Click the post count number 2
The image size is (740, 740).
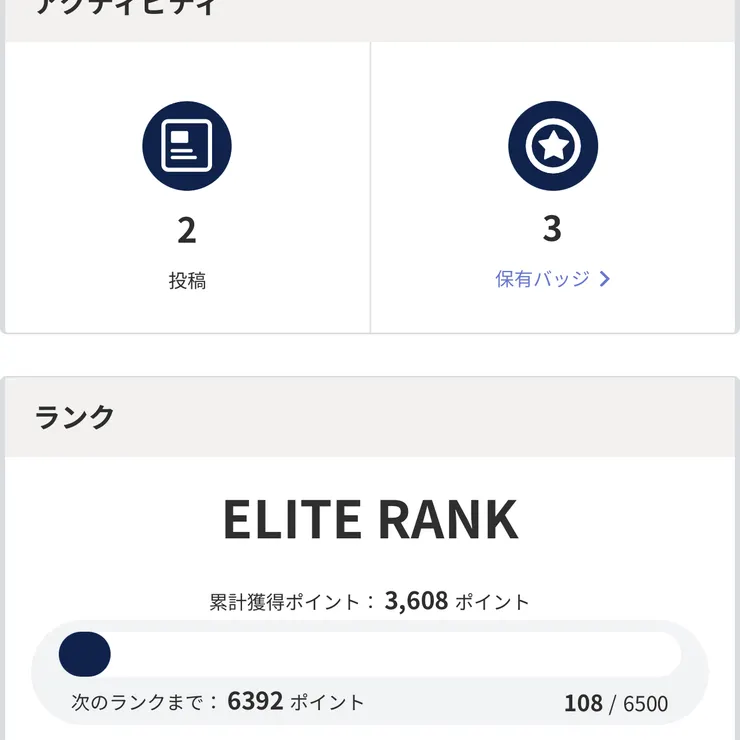[187, 230]
